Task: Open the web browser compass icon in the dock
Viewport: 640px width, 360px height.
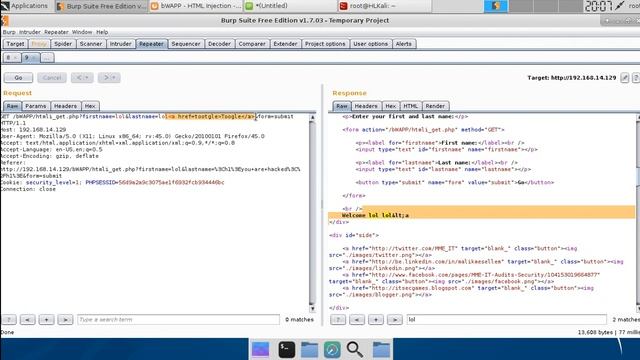Action: pyautogui.click(x=332, y=350)
